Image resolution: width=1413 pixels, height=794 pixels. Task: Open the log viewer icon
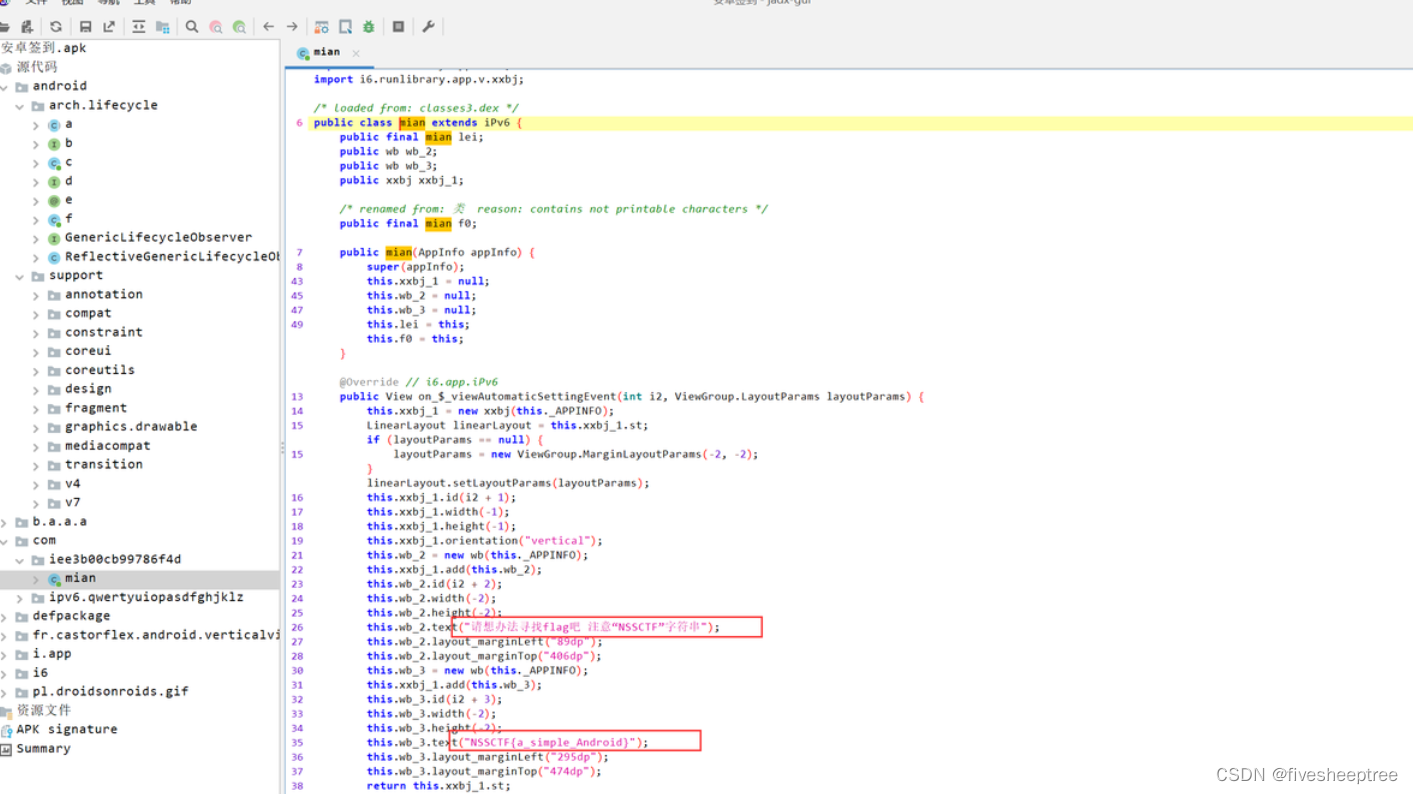coord(398,27)
